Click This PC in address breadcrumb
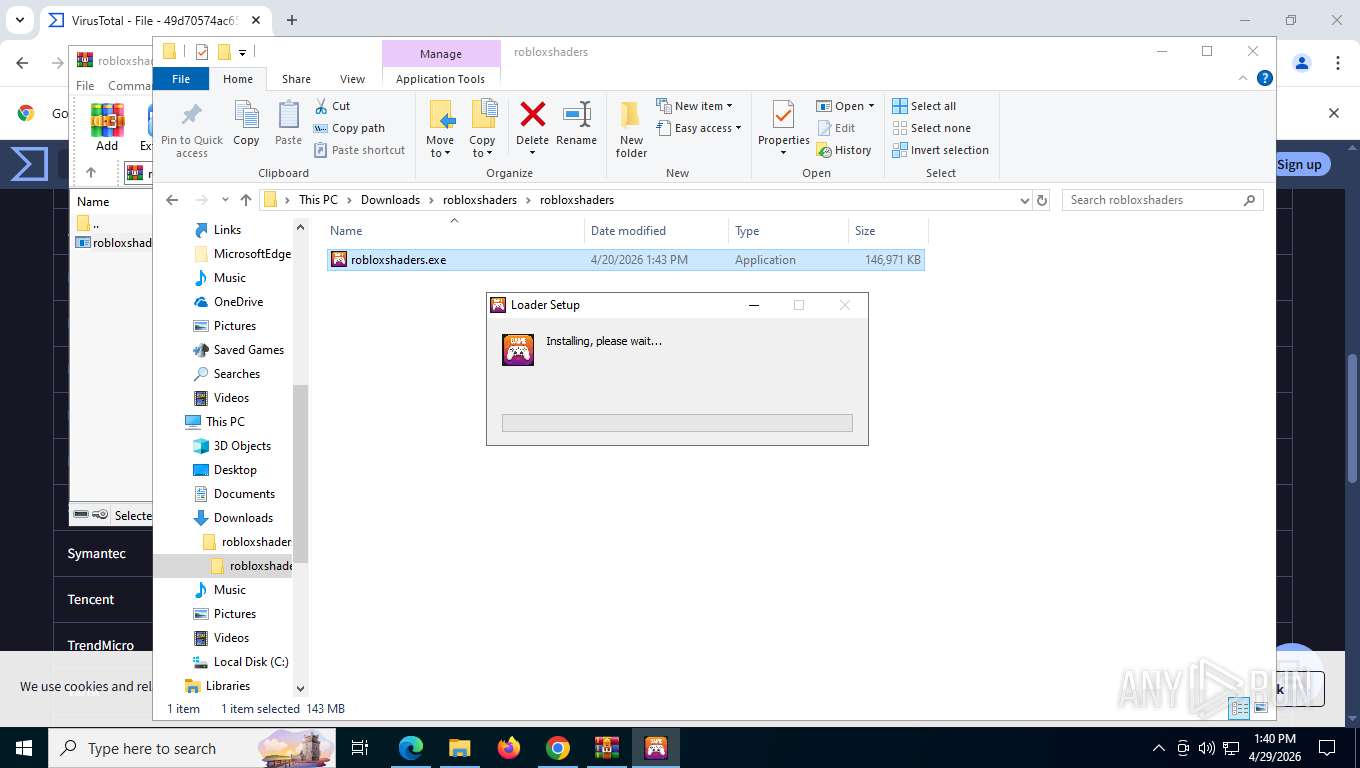Viewport: 1360px width, 768px height. coord(318,200)
